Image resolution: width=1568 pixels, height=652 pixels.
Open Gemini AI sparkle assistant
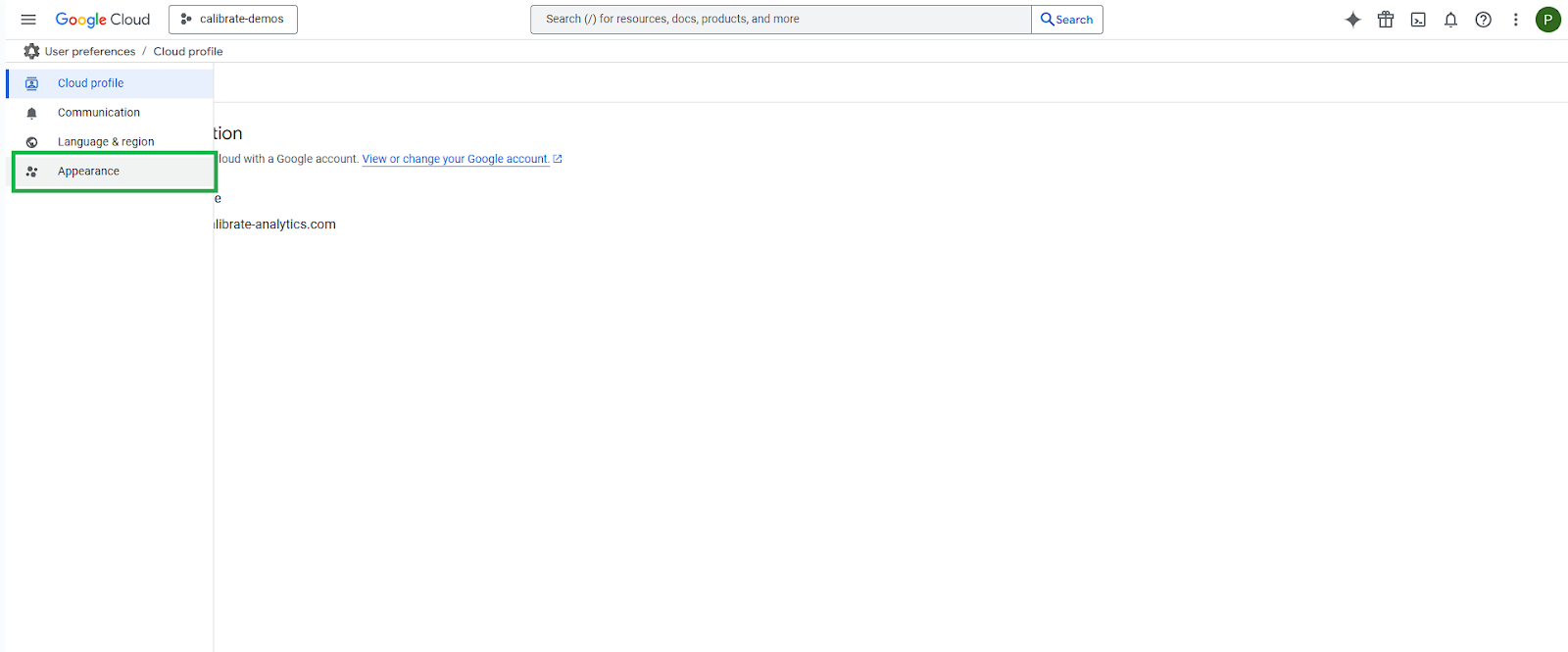tap(1353, 20)
